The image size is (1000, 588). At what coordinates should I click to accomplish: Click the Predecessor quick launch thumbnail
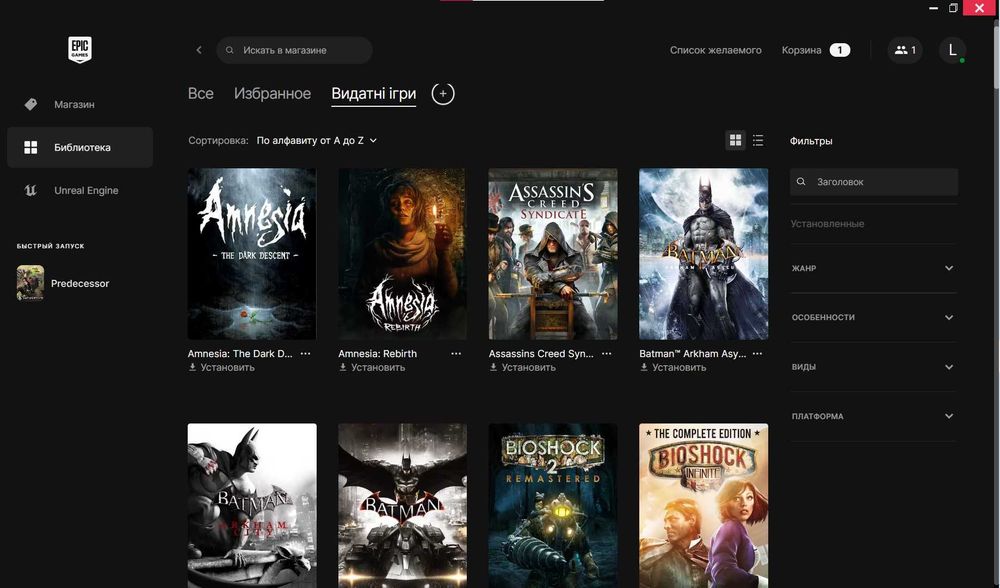[30, 283]
